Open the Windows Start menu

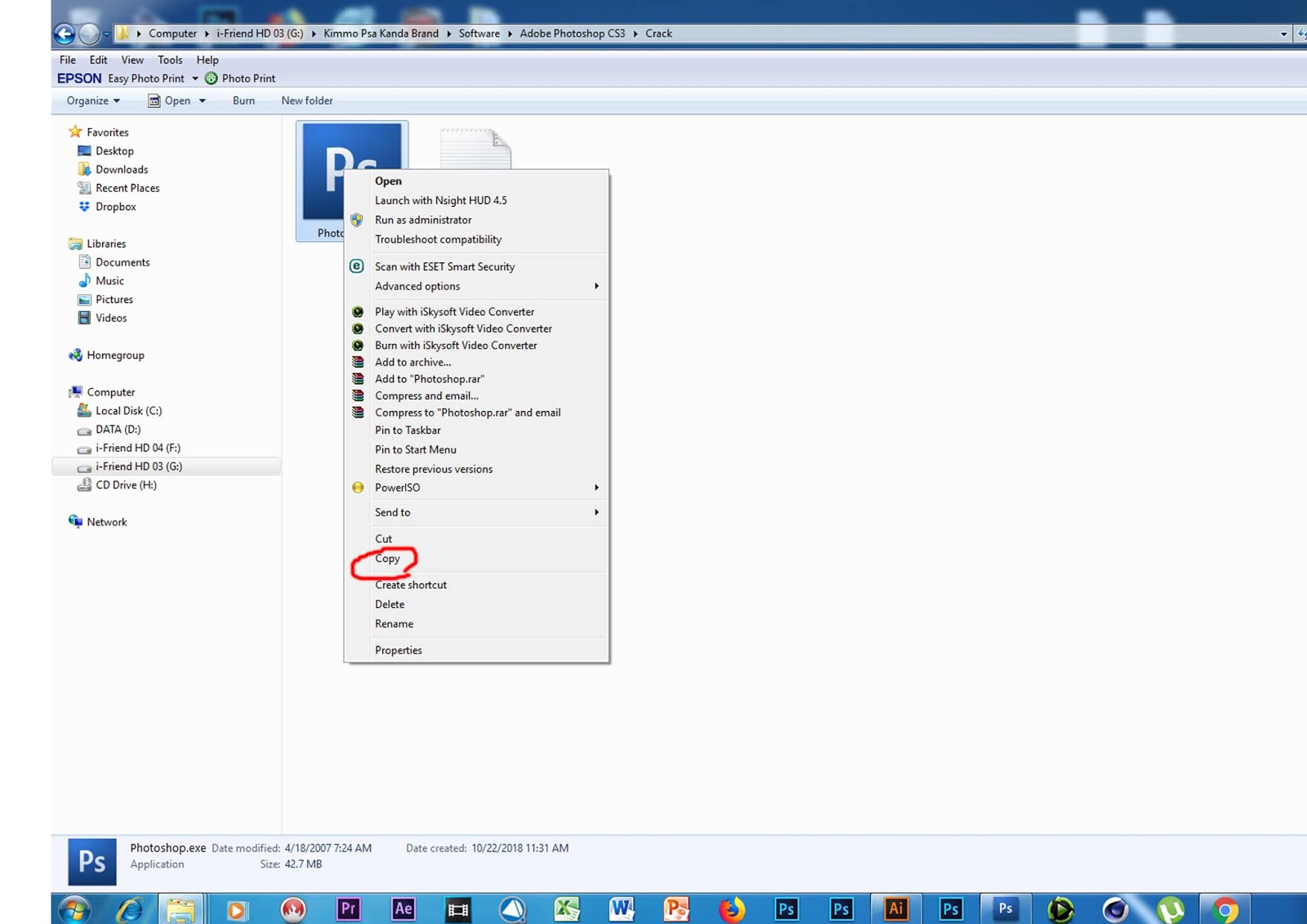coord(75,909)
